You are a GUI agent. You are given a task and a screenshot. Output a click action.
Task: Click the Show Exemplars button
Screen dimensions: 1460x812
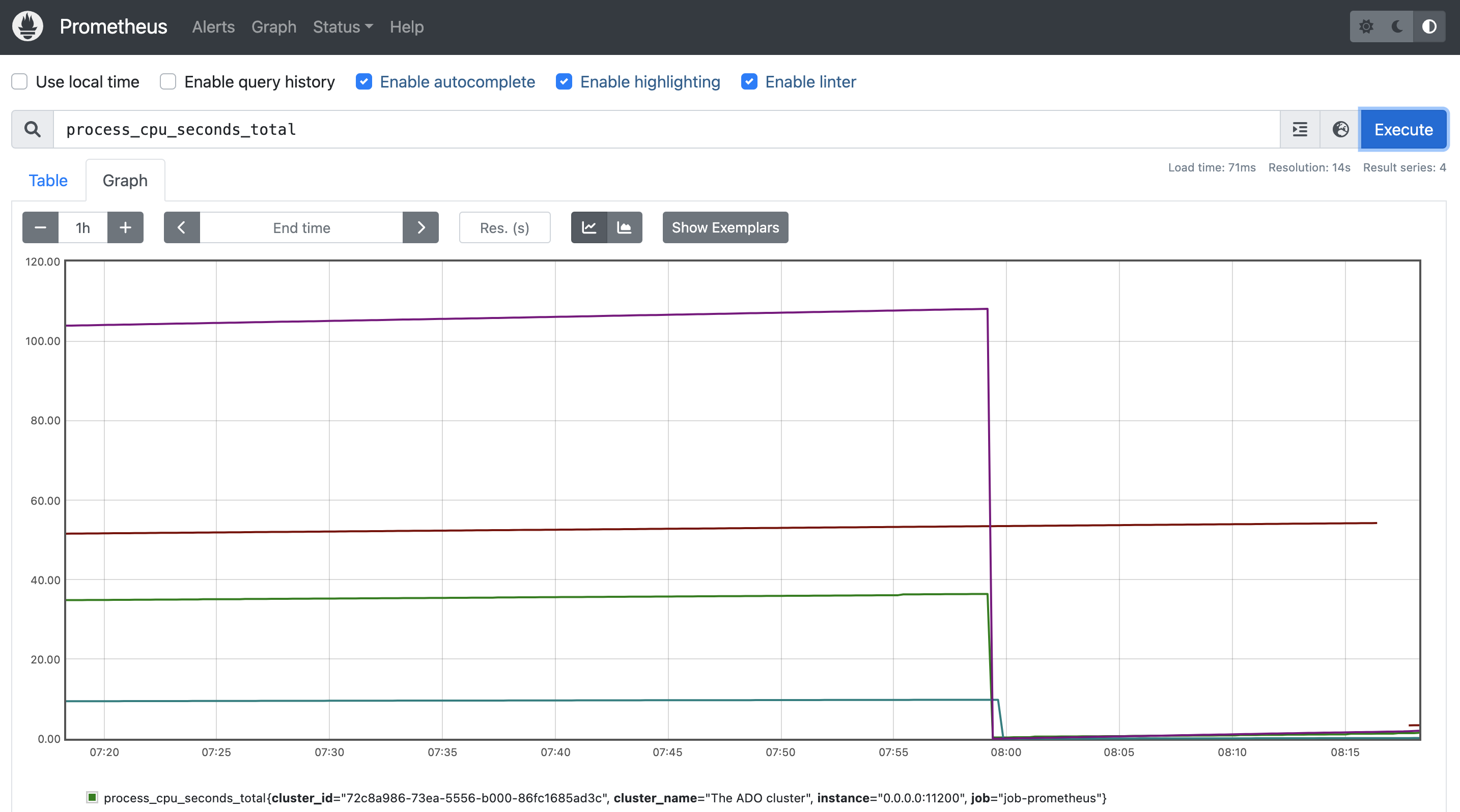pos(725,227)
